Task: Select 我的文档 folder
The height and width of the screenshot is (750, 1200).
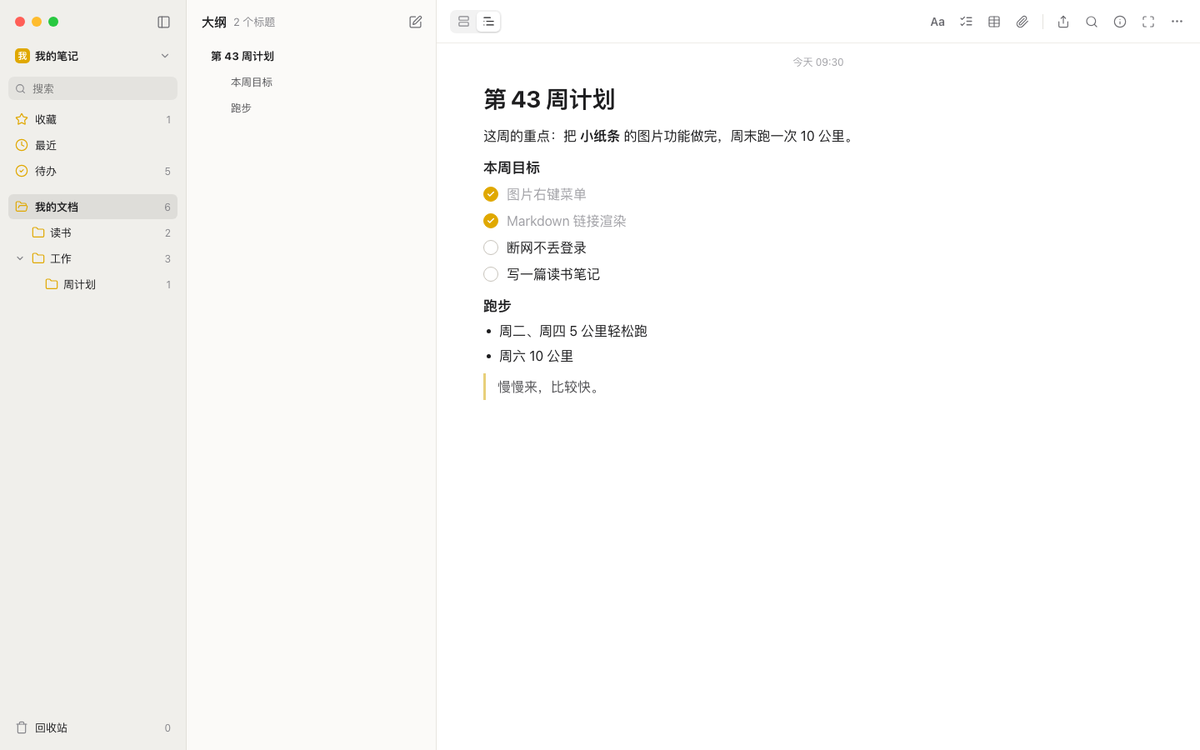Action: [x=93, y=207]
